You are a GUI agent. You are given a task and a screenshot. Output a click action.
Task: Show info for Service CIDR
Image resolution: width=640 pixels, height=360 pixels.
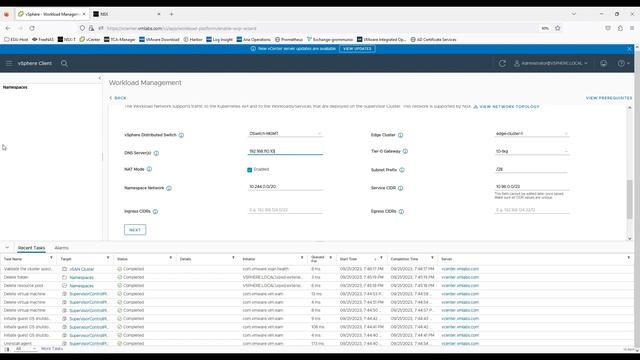click(400, 188)
